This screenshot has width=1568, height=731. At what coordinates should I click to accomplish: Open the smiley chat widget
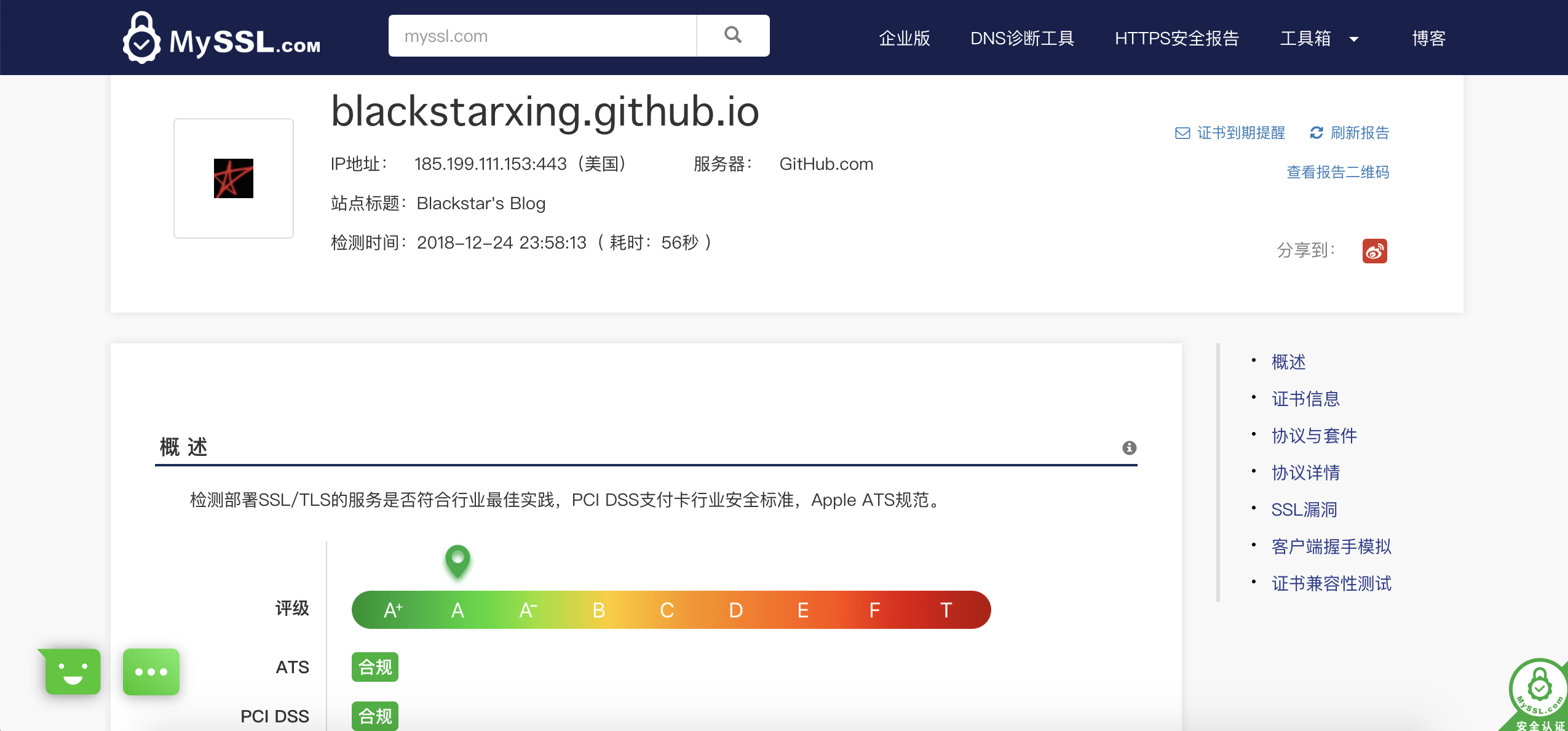[x=71, y=671]
